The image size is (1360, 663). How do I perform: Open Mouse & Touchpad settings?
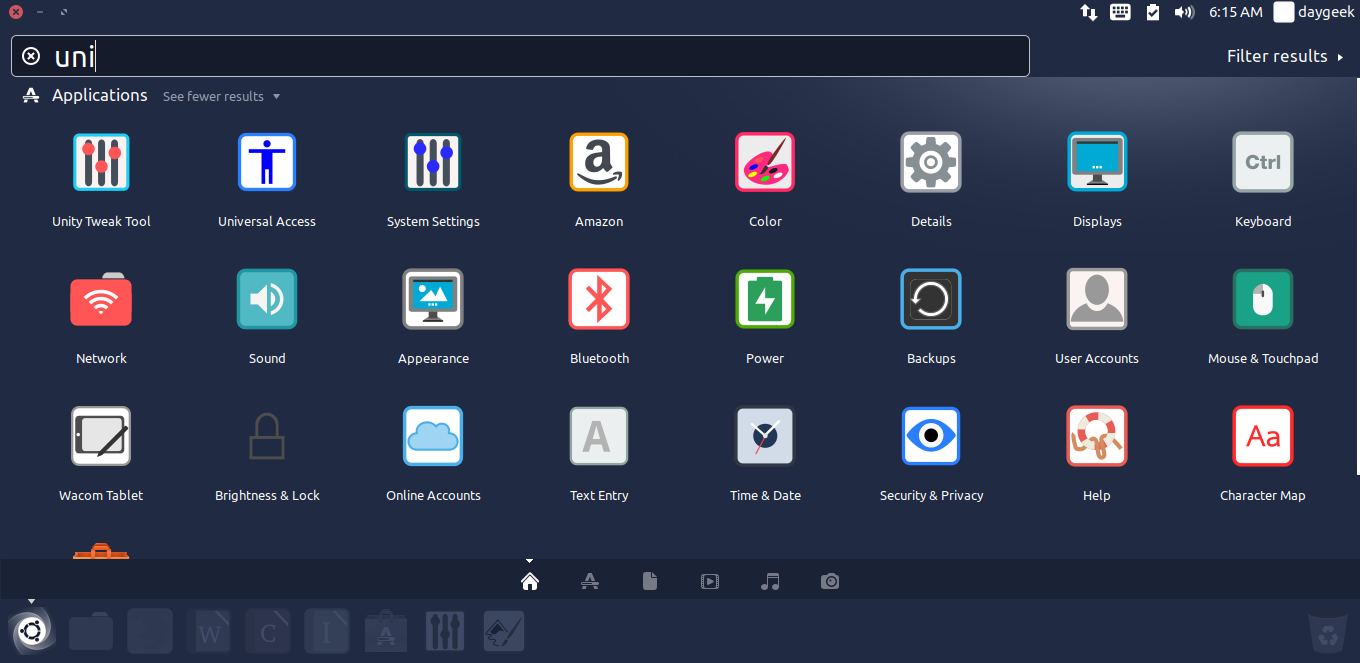1263,299
